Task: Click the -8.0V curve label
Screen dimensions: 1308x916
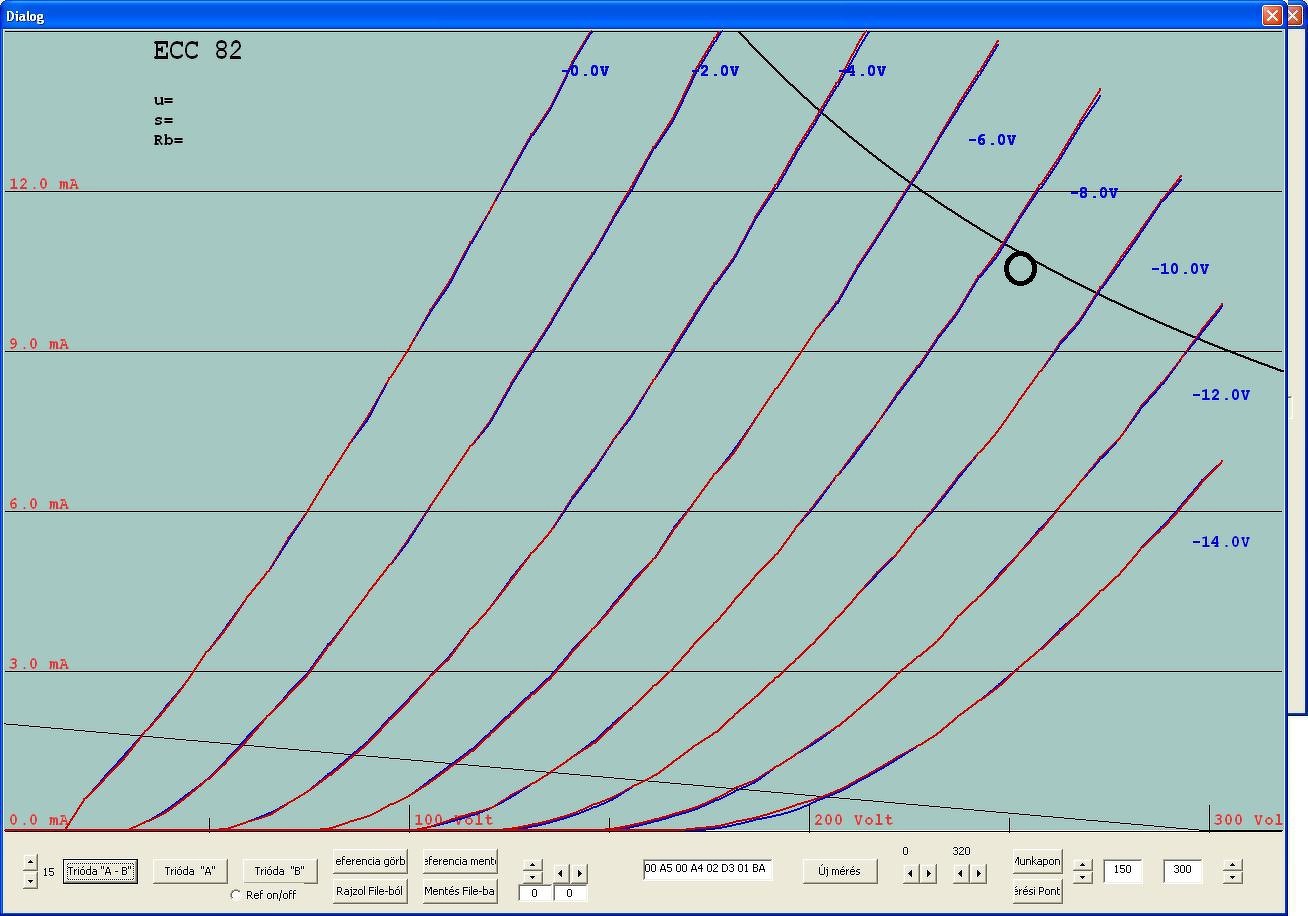Action: pos(1094,193)
